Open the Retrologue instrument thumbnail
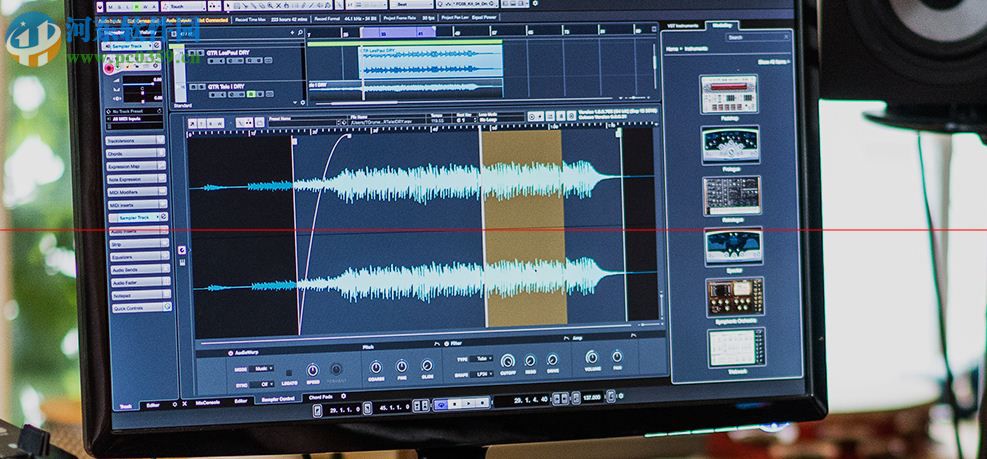The image size is (987, 459). [732, 195]
